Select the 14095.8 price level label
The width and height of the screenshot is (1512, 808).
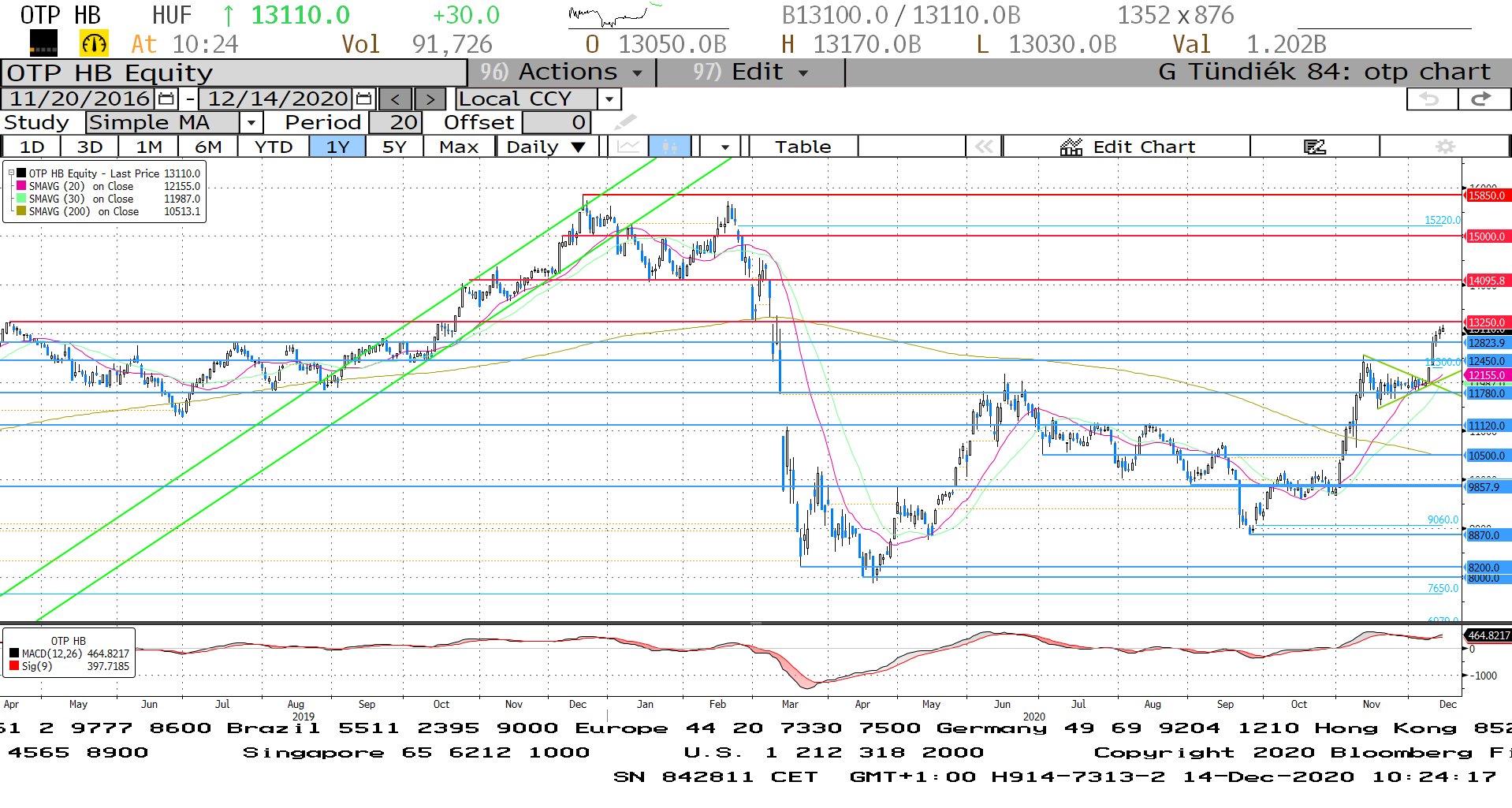point(1487,281)
